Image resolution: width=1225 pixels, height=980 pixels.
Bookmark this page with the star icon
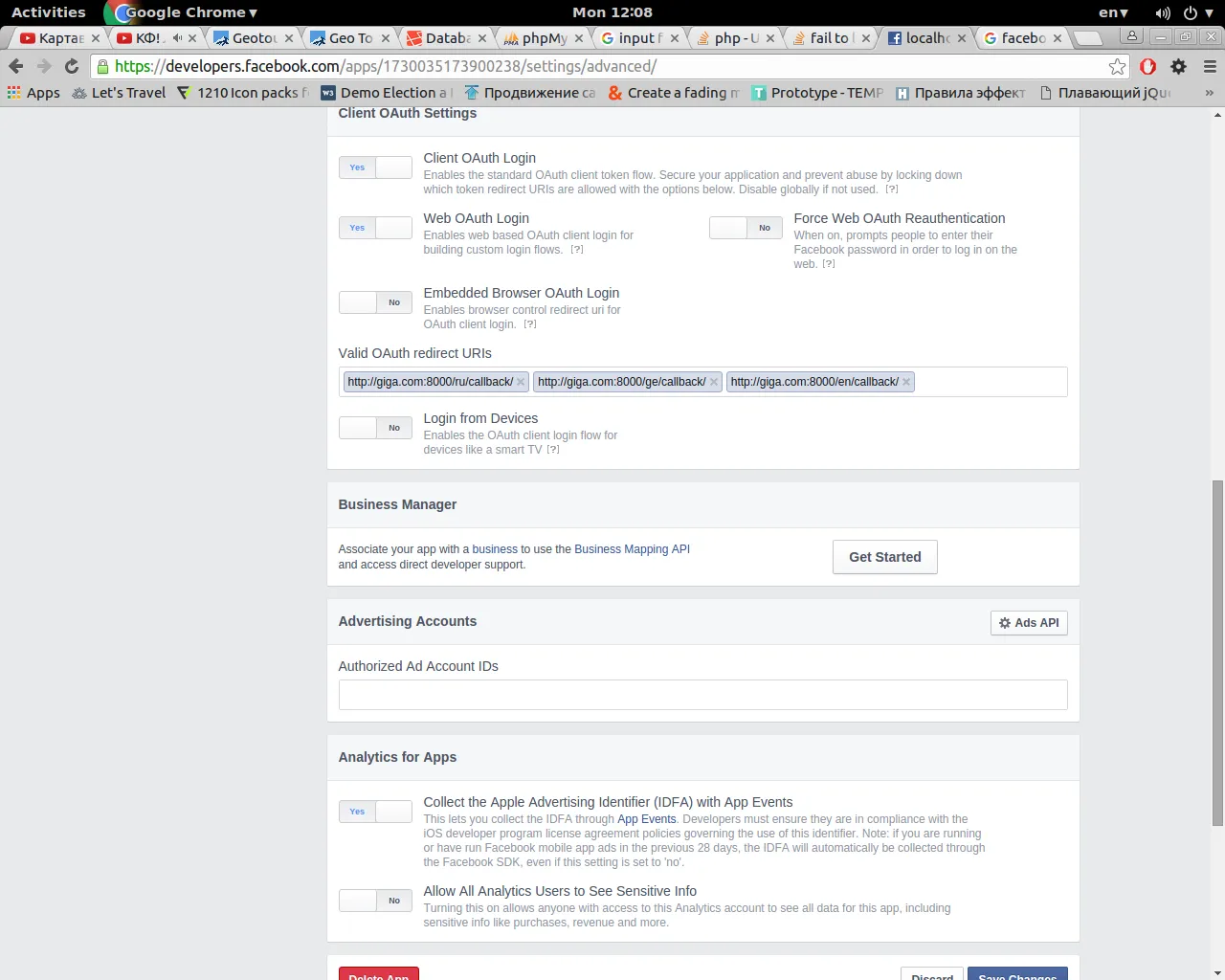point(1117,66)
